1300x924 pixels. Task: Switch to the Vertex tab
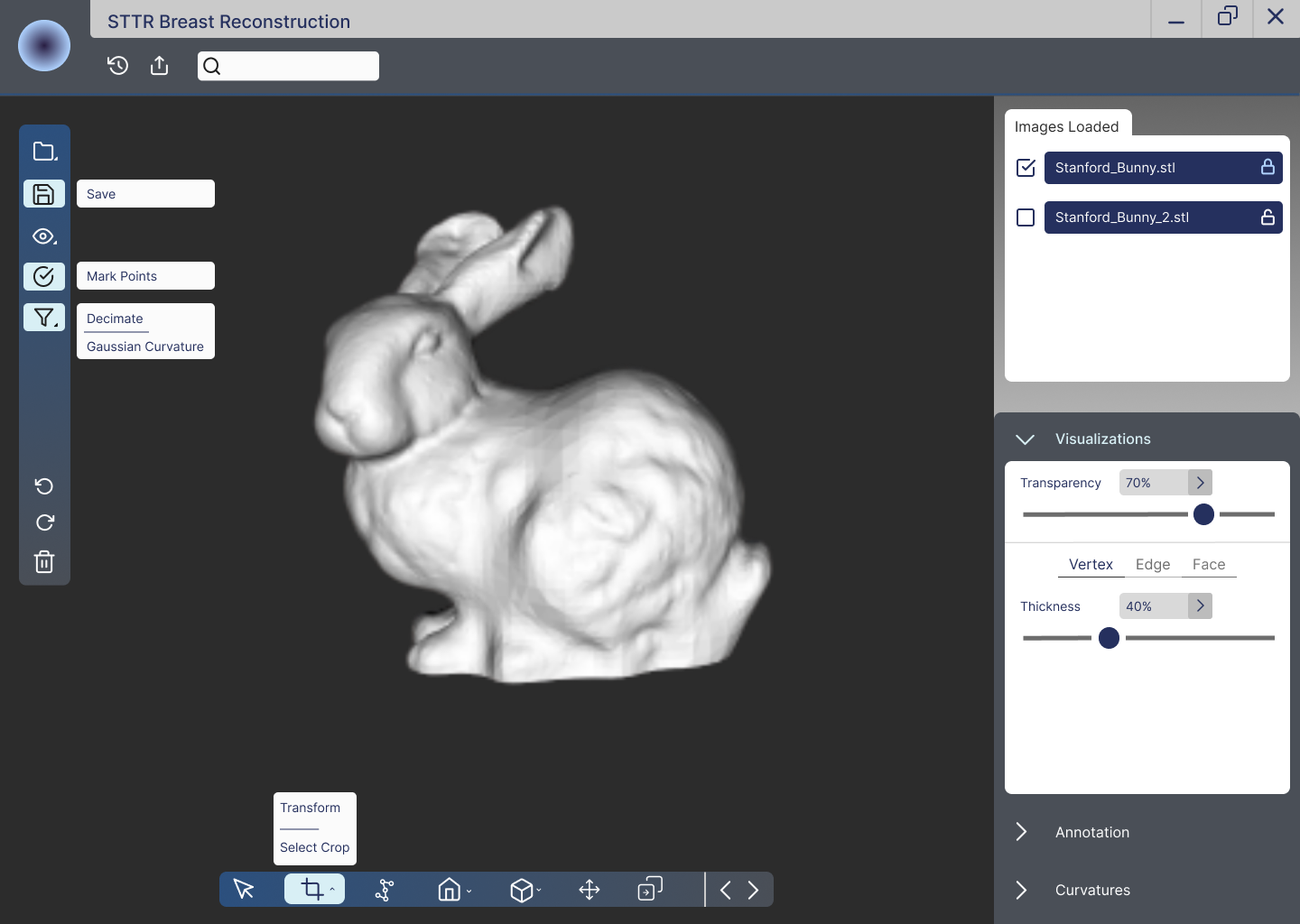point(1091,564)
